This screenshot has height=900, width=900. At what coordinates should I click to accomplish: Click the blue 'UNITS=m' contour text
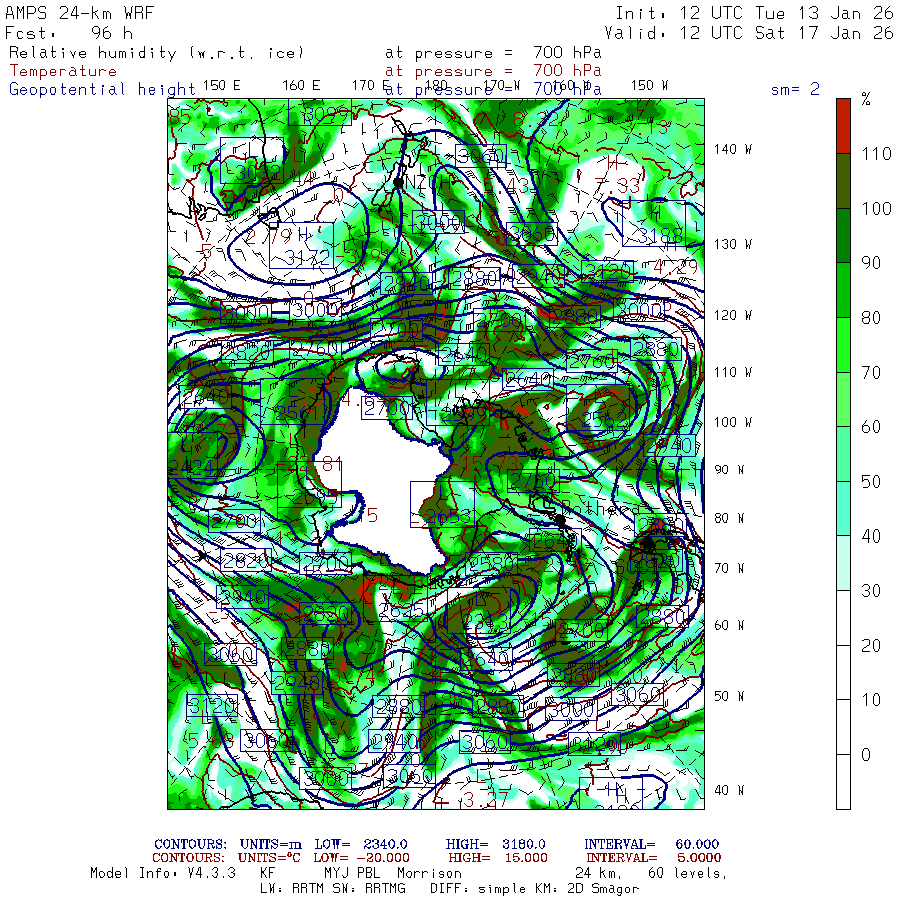(x=270, y=844)
